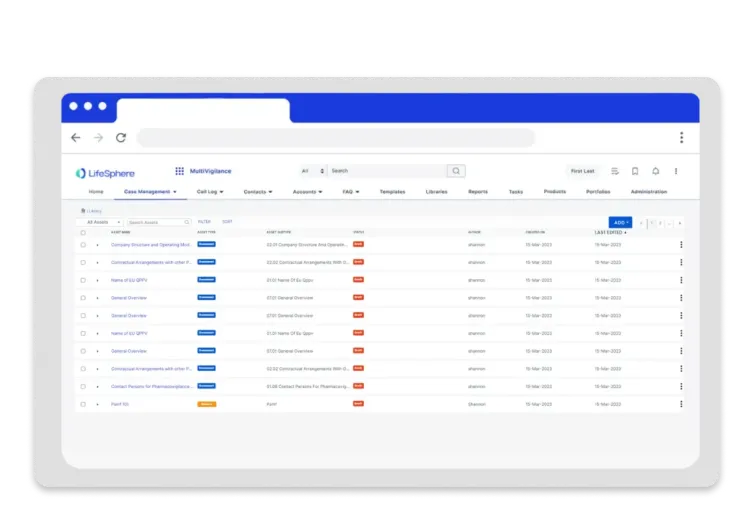Open the All Assets filter dropdown

pyautogui.click(x=101, y=222)
